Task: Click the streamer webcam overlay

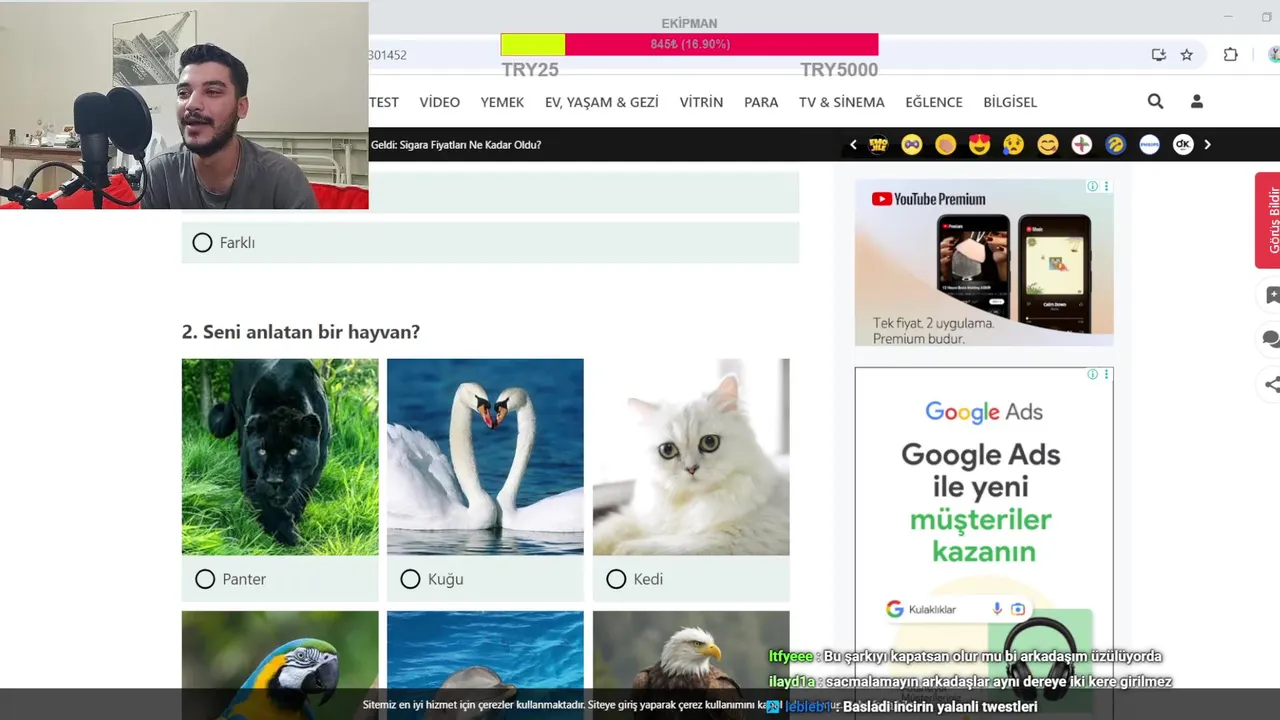Action: tap(184, 105)
